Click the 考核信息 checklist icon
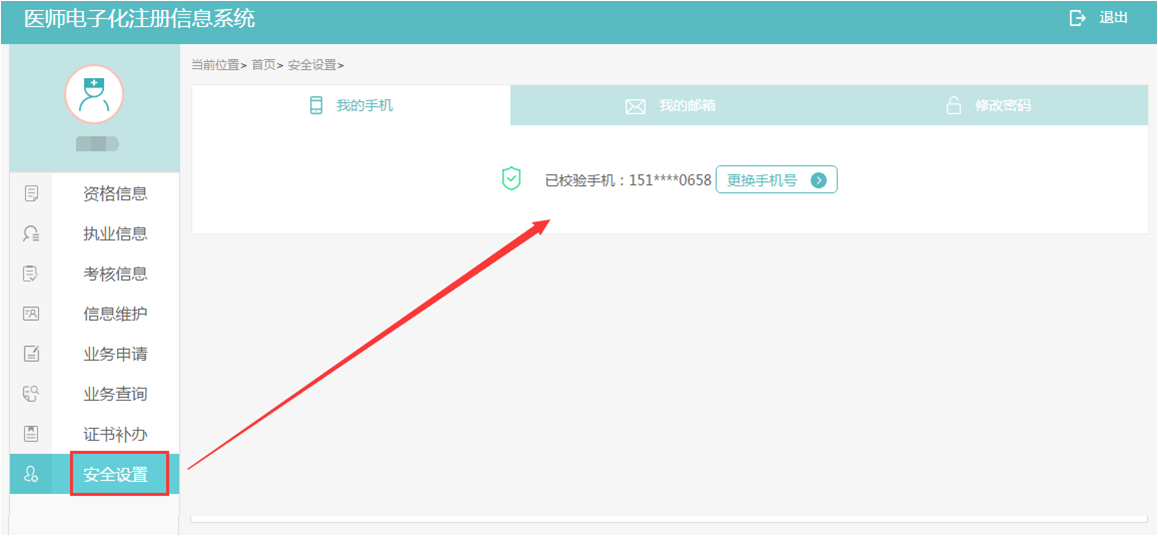This screenshot has height=536, width=1158. (31, 274)
